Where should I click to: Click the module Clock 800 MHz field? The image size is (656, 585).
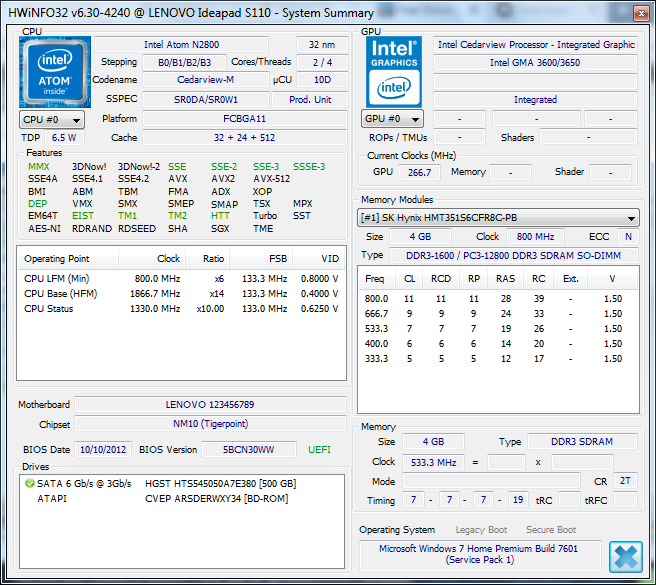[536, 236]
